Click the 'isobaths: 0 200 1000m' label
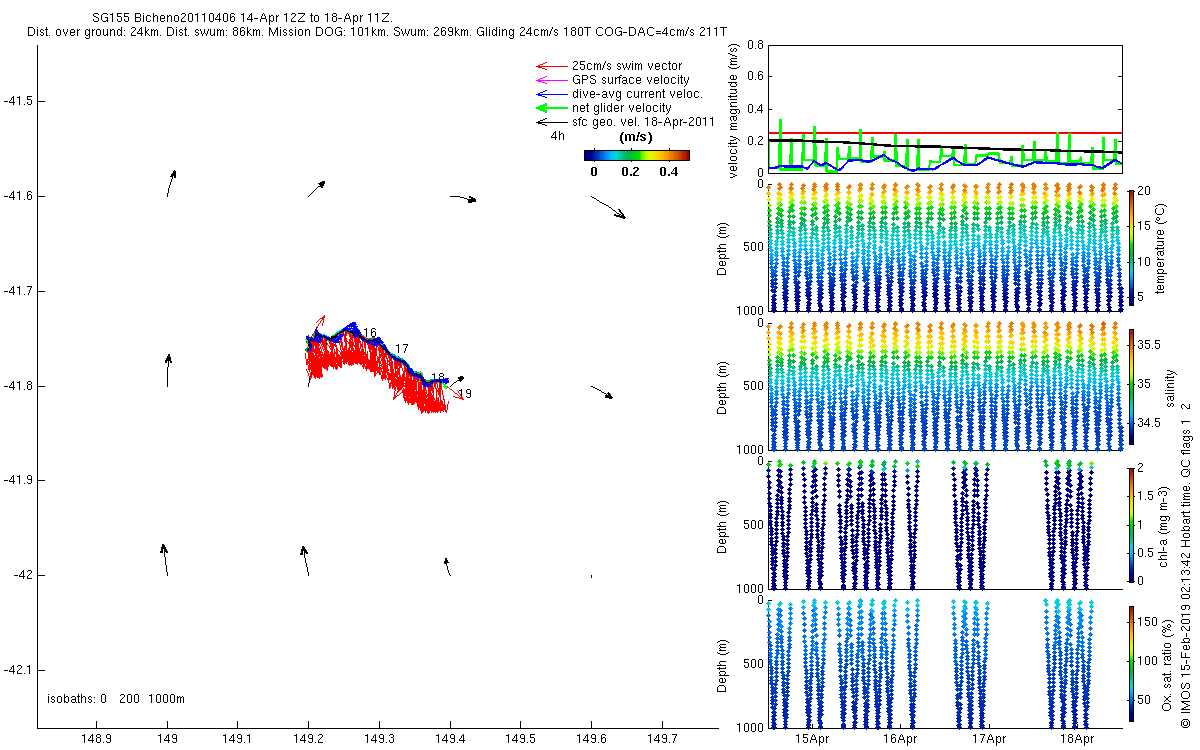The image size is (1200, 750). point(116,699)
